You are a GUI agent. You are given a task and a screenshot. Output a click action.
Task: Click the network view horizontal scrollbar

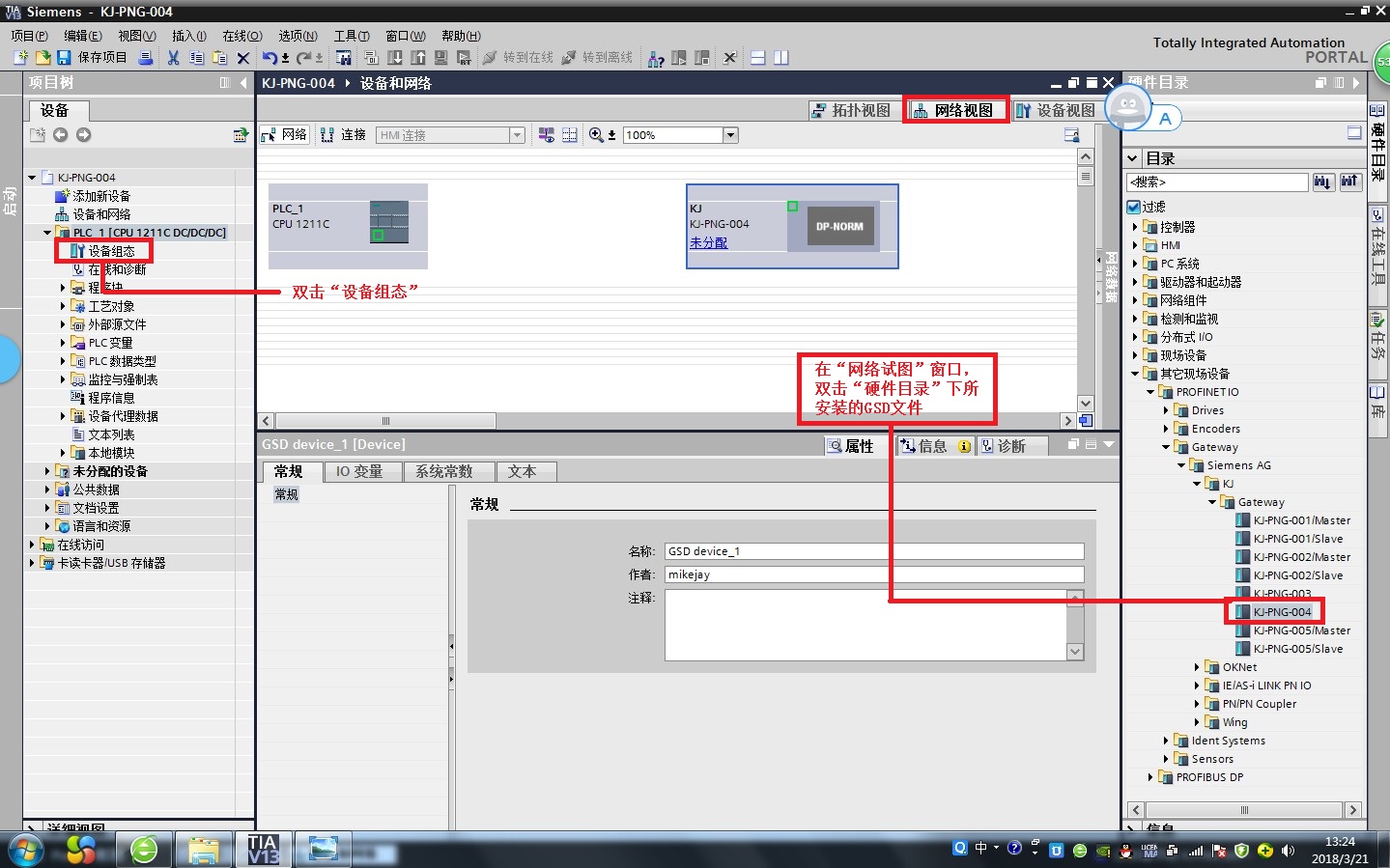tap(386, 421)
